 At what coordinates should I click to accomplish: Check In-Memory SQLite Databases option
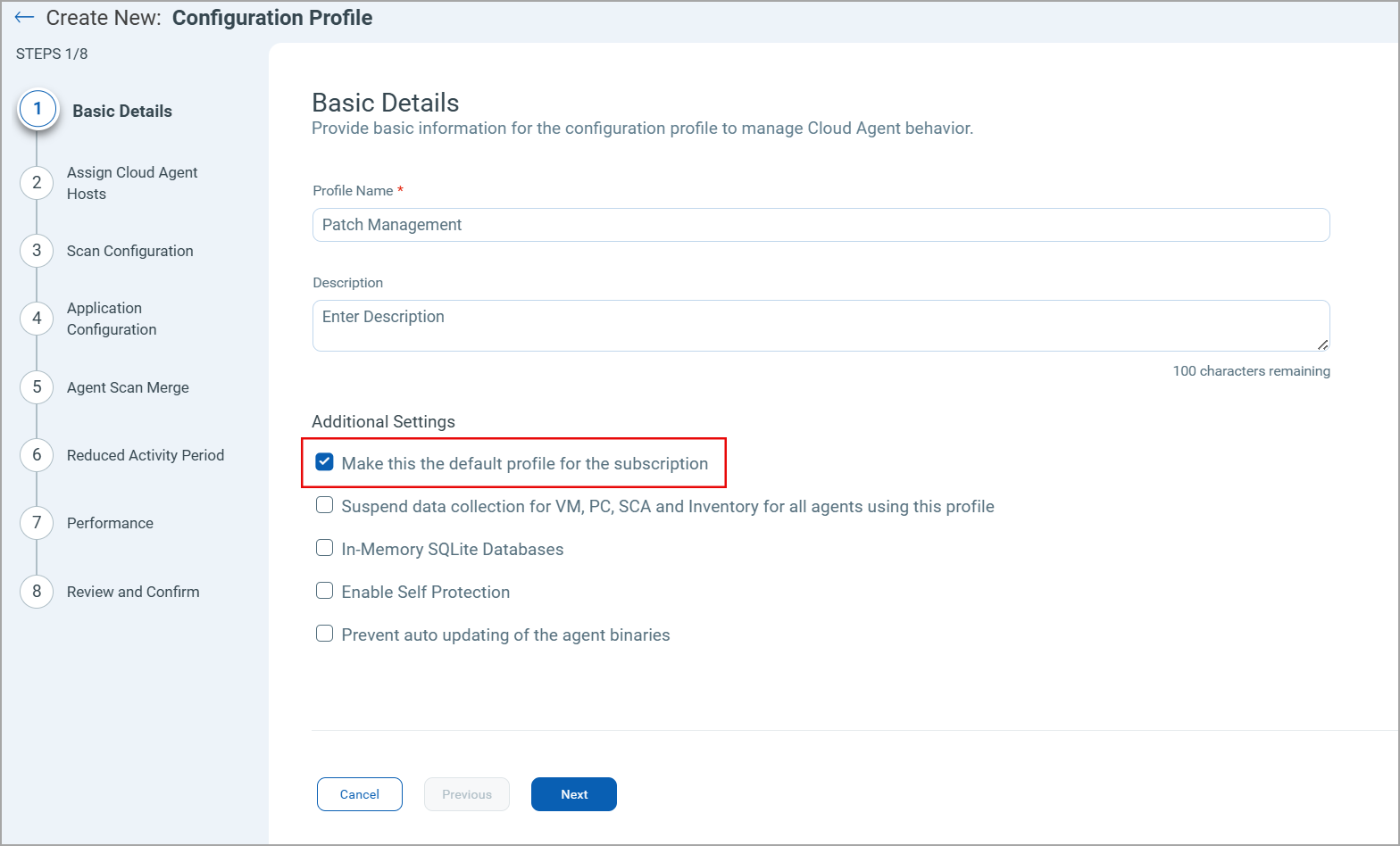tap(325, 548)
